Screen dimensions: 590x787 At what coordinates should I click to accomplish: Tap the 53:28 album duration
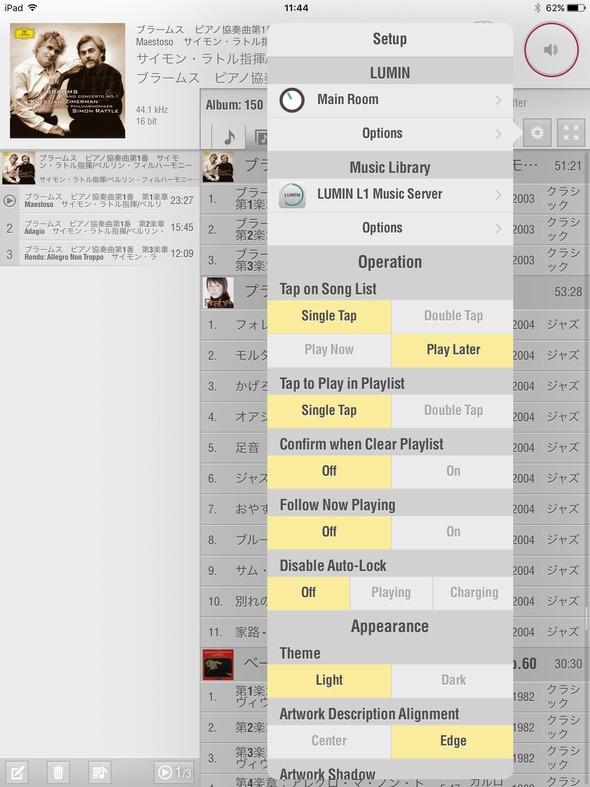coord(568,292)
